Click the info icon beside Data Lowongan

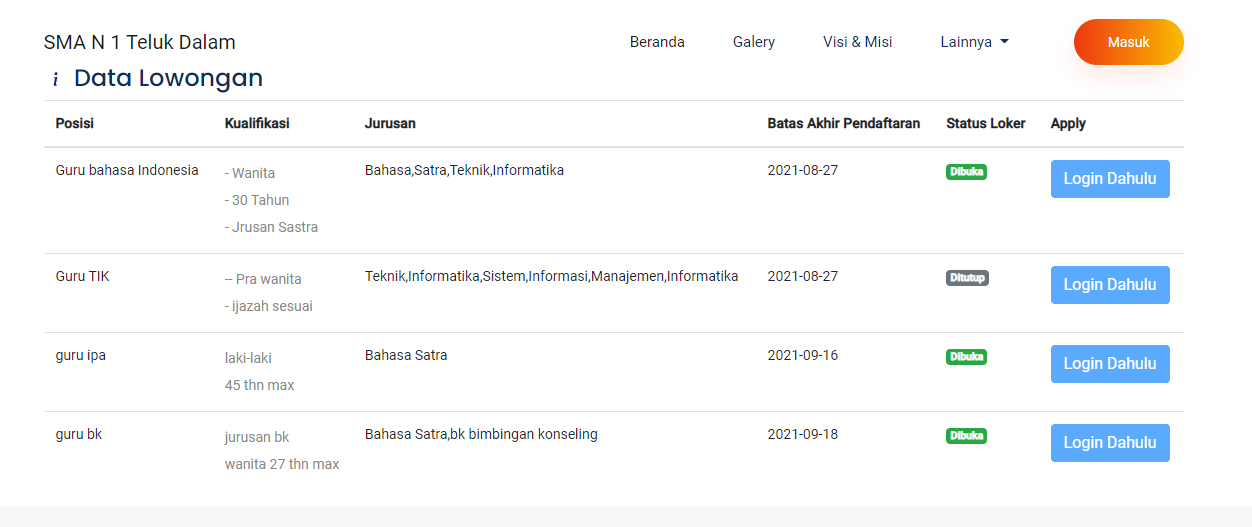(56, 79)
